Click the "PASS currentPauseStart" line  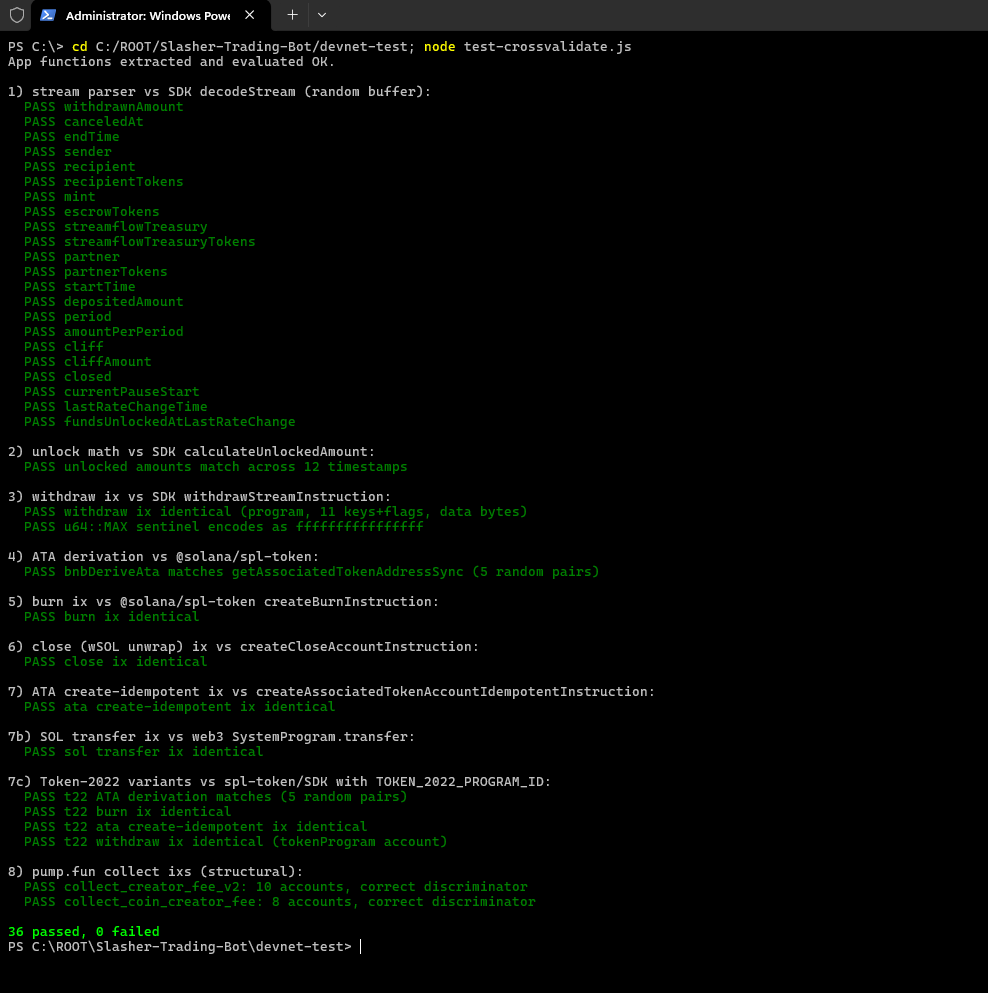pos(111,391)
